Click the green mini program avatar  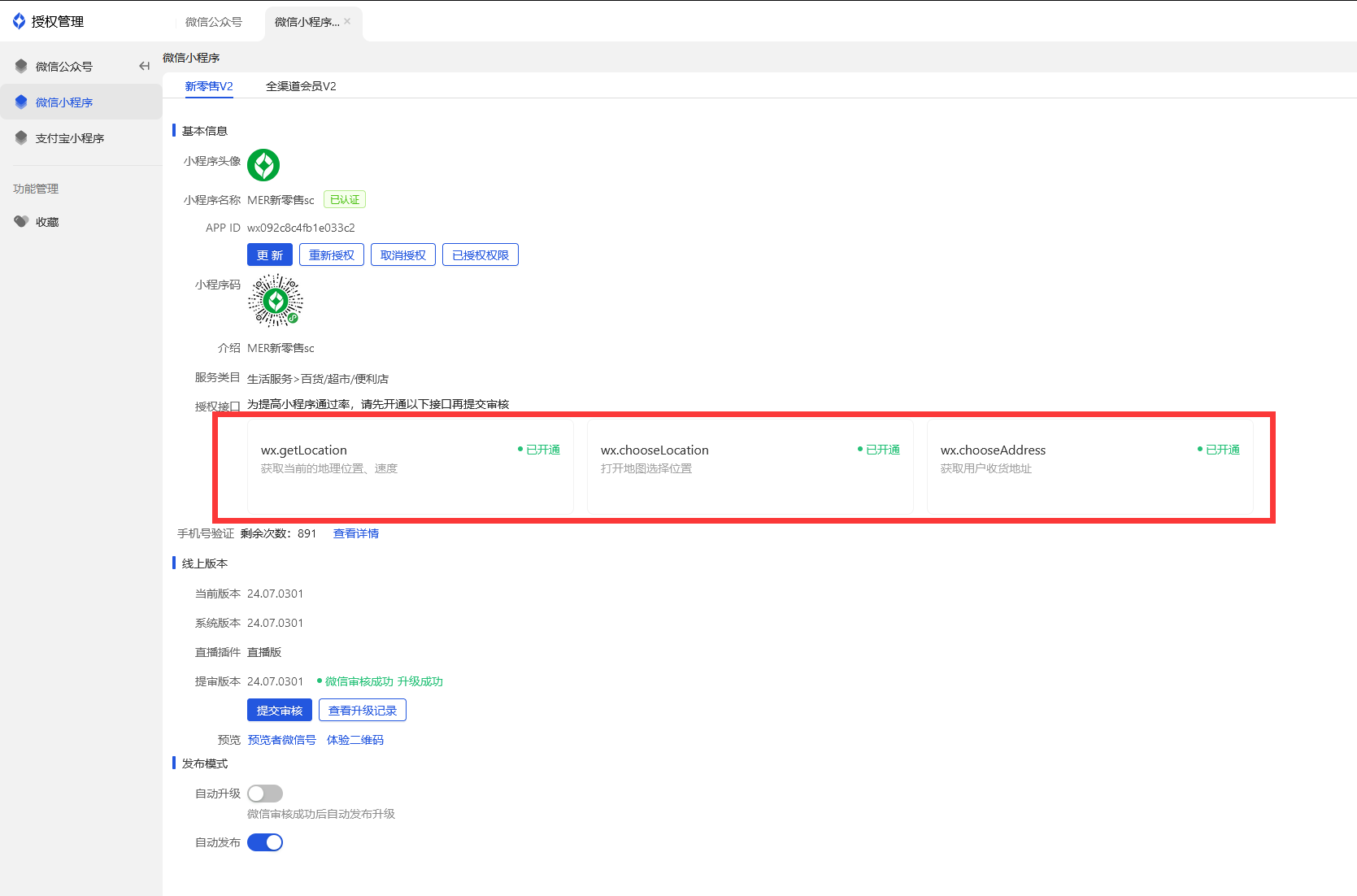coord(263,165)
